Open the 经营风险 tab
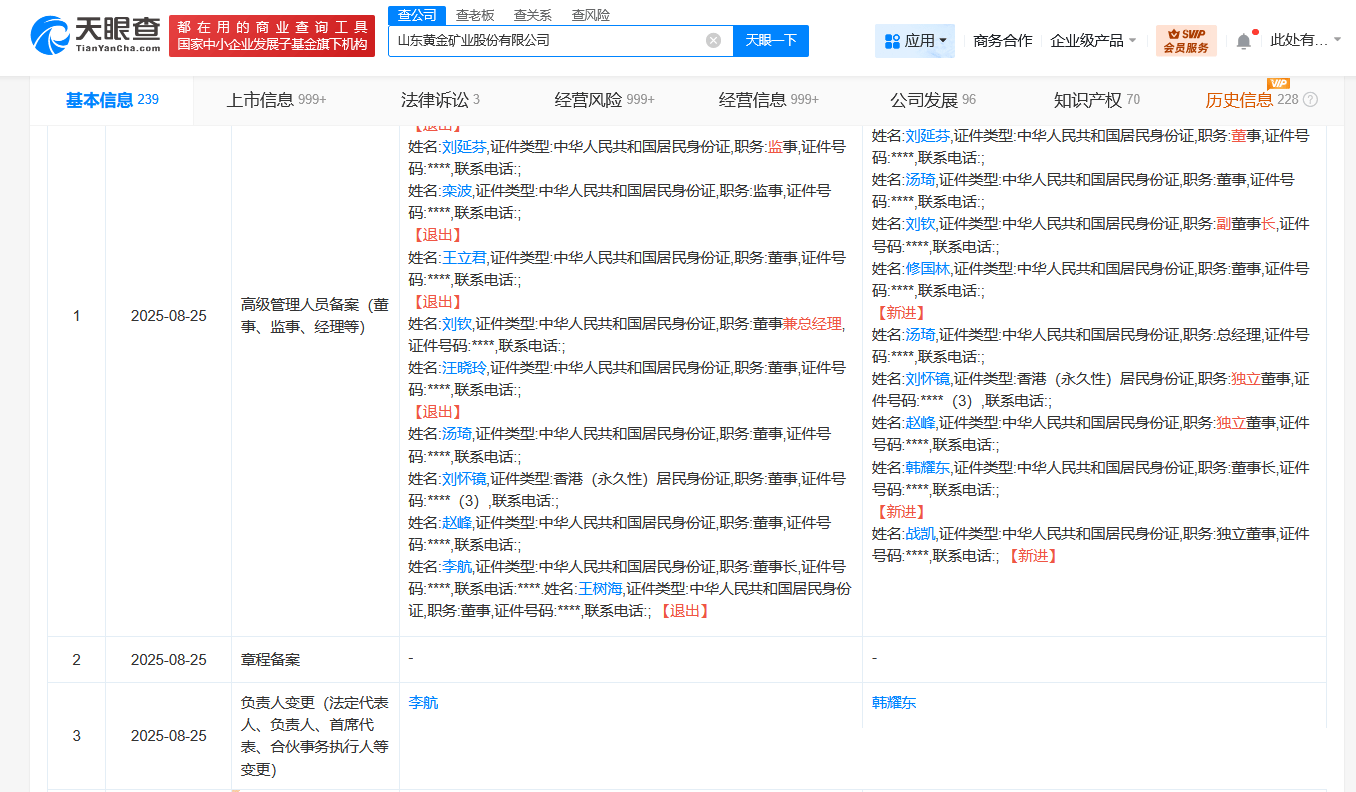Viewport: 1356px width, 792px height. pos(590,100)
